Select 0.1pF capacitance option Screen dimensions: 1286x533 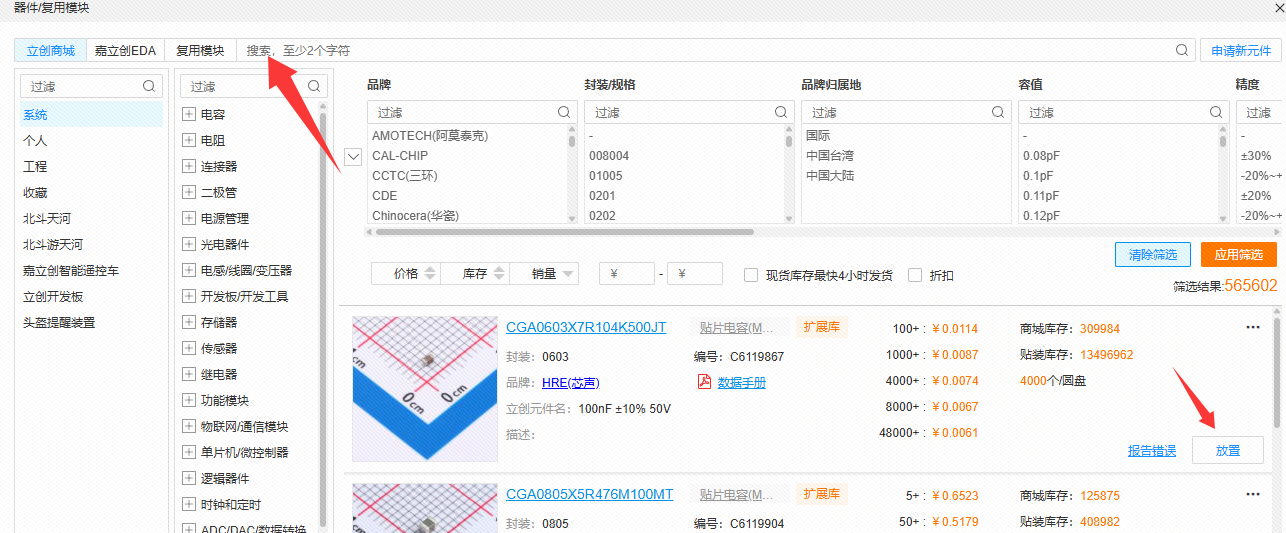[1040, 175]
